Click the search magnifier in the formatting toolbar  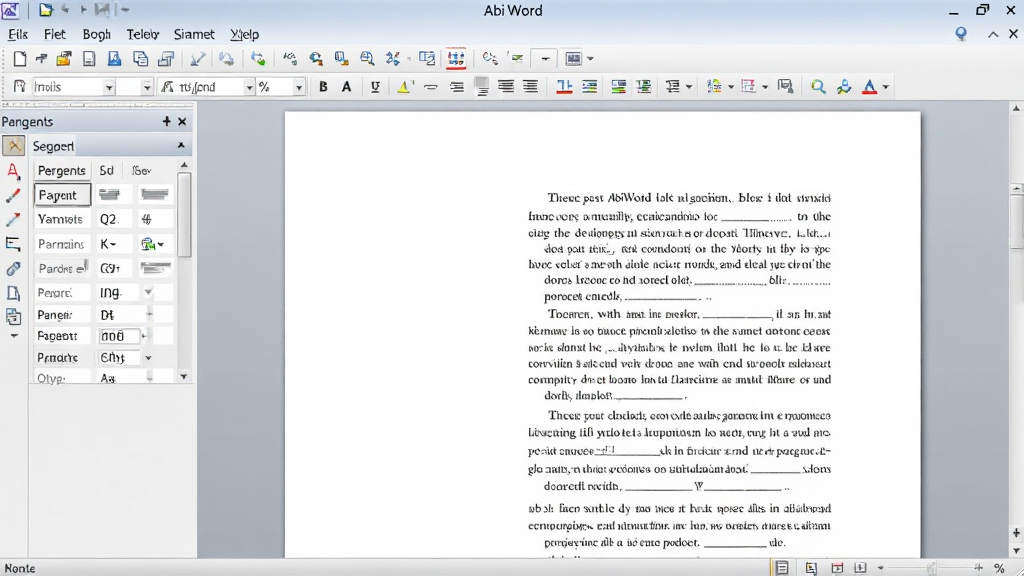coord(818,86)
